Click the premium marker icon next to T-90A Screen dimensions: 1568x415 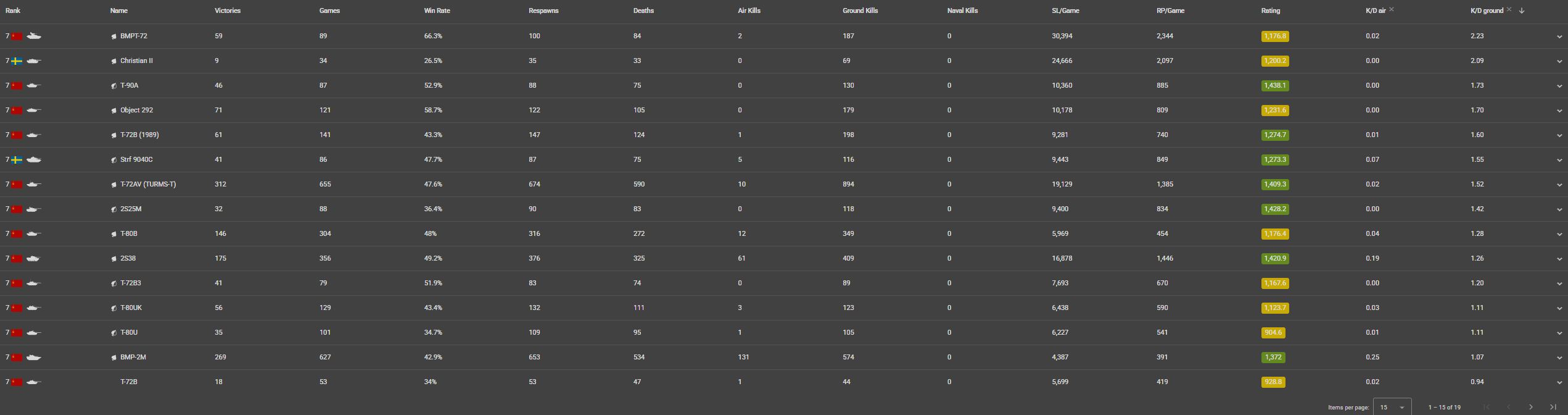coord(113,86)
